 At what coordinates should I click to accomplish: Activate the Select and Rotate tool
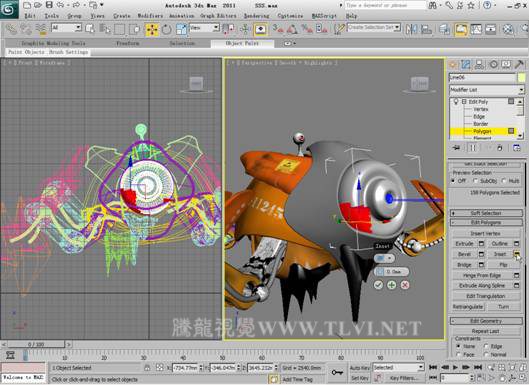click(x=167, y=30)
